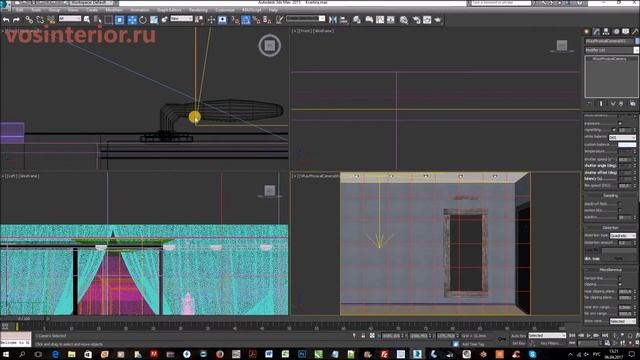The height and width of the screenshot is (360, 640).
Task: Open the Rendering menu
Action: coord(198,10)
